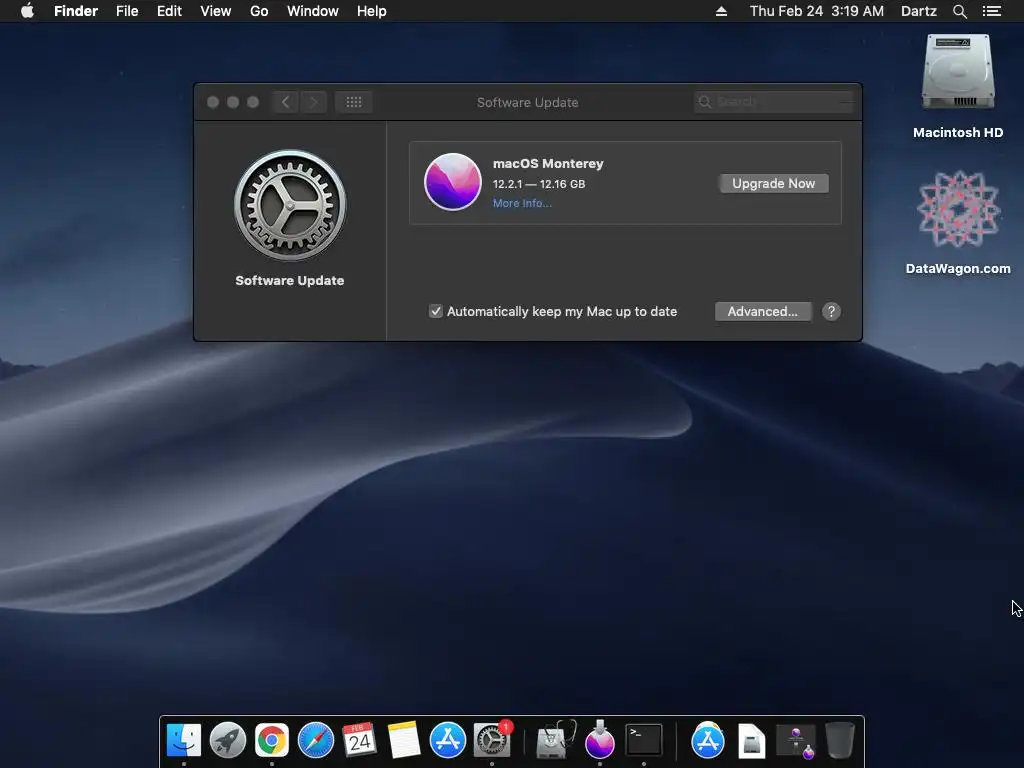Image resolution: width=1024 pixels, height=768 pixels.
Task: Open Calendar from the Dock
Action: (x=359, y=740)
